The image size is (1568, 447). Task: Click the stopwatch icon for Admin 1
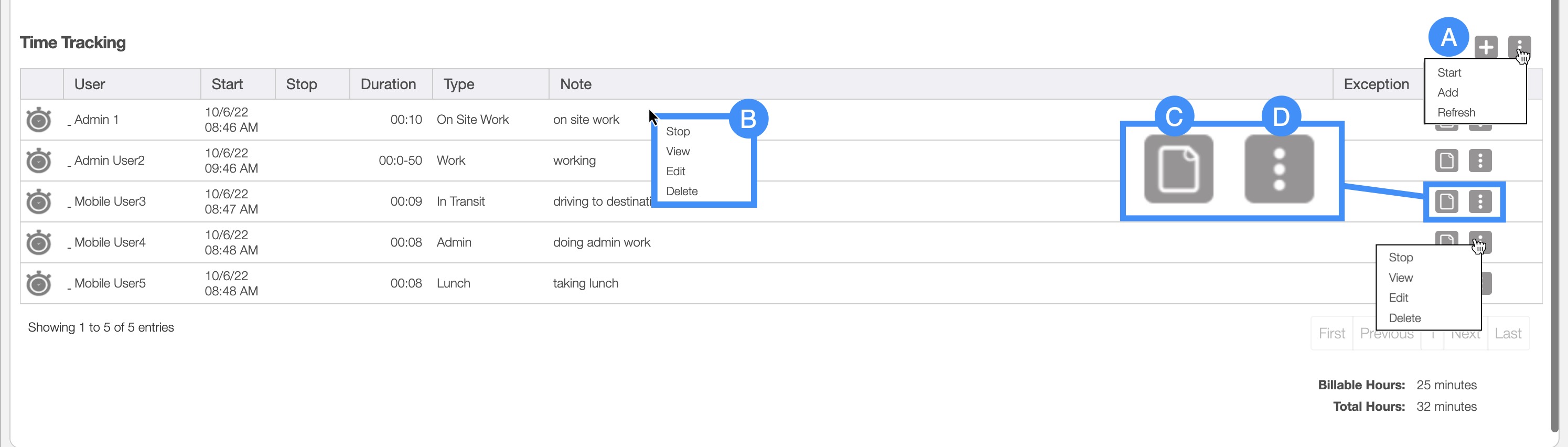coord(39,120)
